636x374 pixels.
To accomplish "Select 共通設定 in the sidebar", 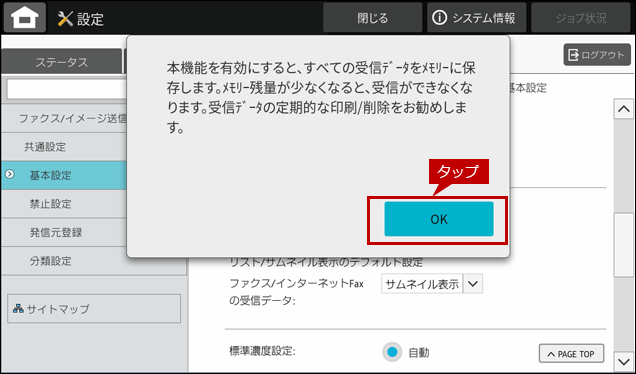I will click(x=64, y=147).
